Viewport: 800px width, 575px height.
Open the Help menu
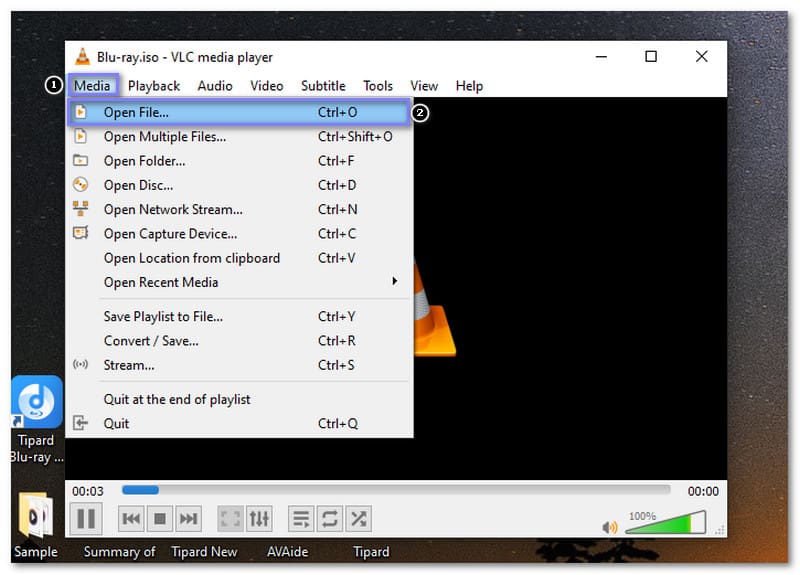469,86
